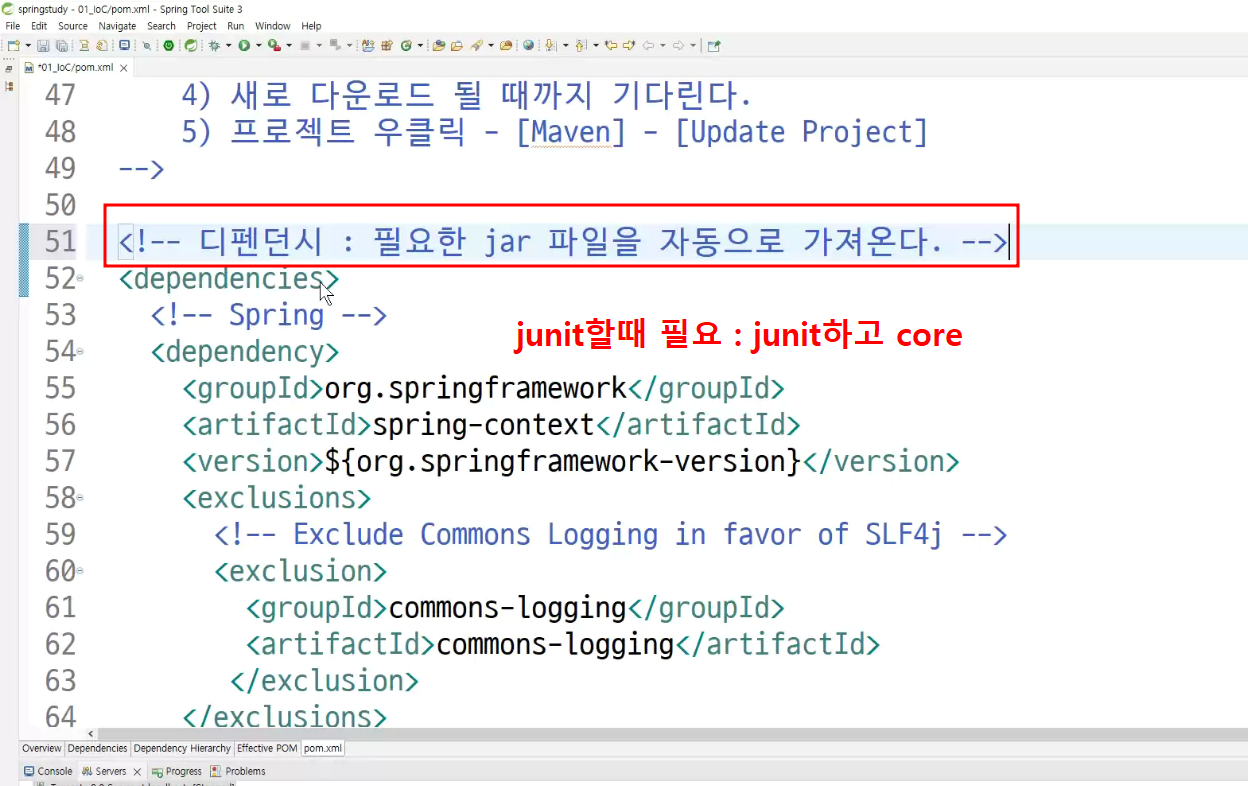Open the Run configurations dropdown arrow
This screenshot has width=1248, height=786.
coord(258,45)
